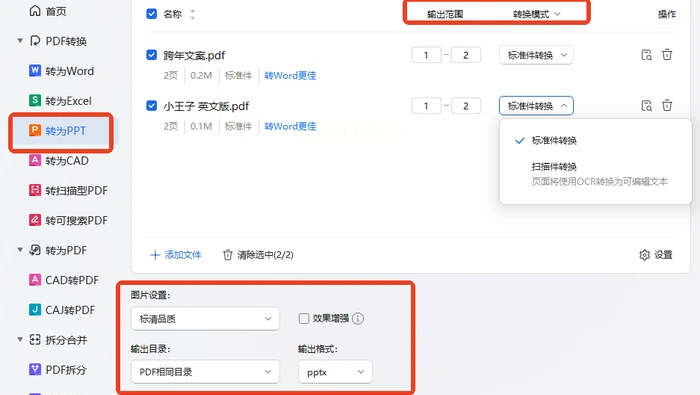Click the sort arrows beside 名称
Screen dimensions: 700x395
tap(192, 14)
